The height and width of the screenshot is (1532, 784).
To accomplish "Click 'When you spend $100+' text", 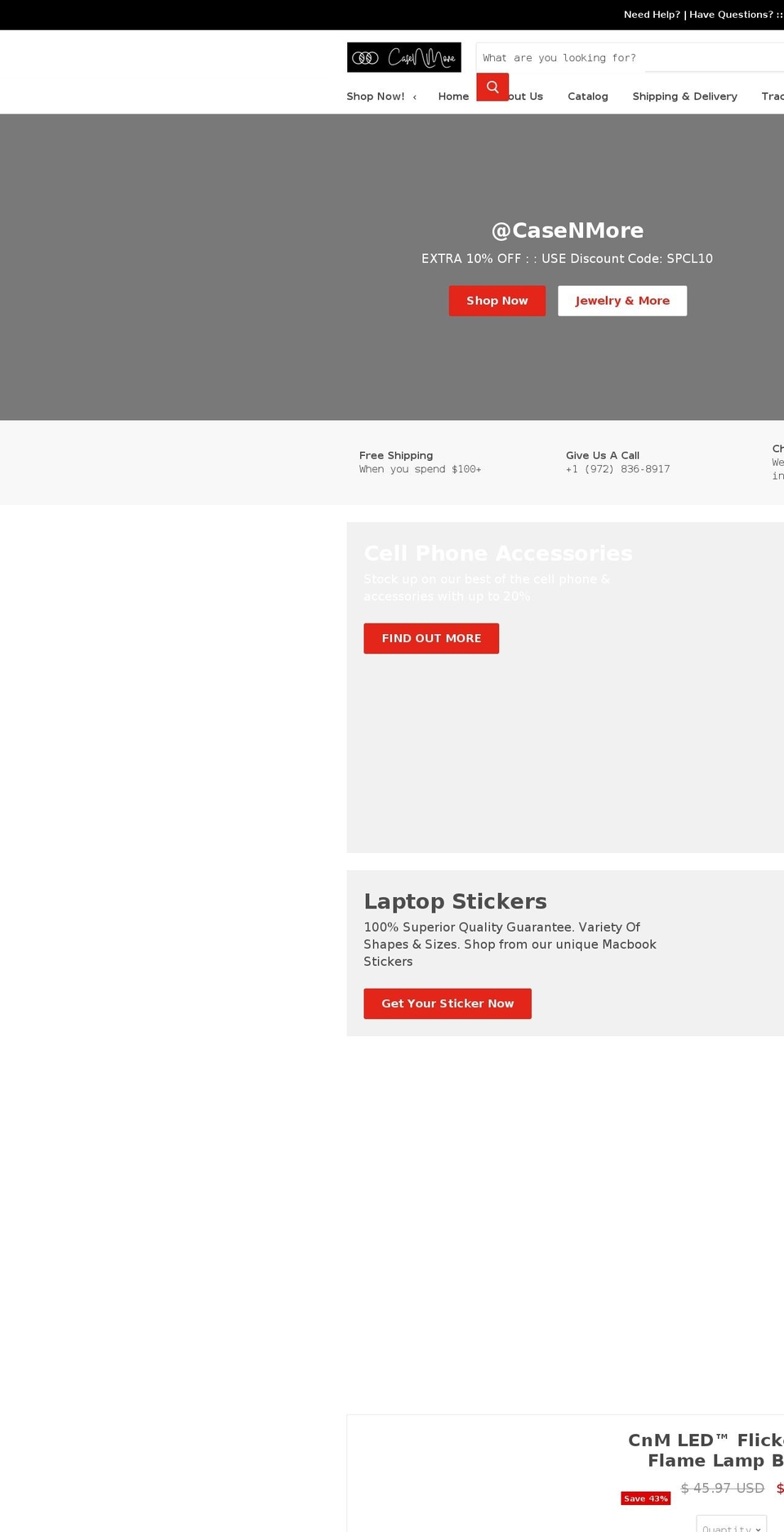I will pos(420,469).
